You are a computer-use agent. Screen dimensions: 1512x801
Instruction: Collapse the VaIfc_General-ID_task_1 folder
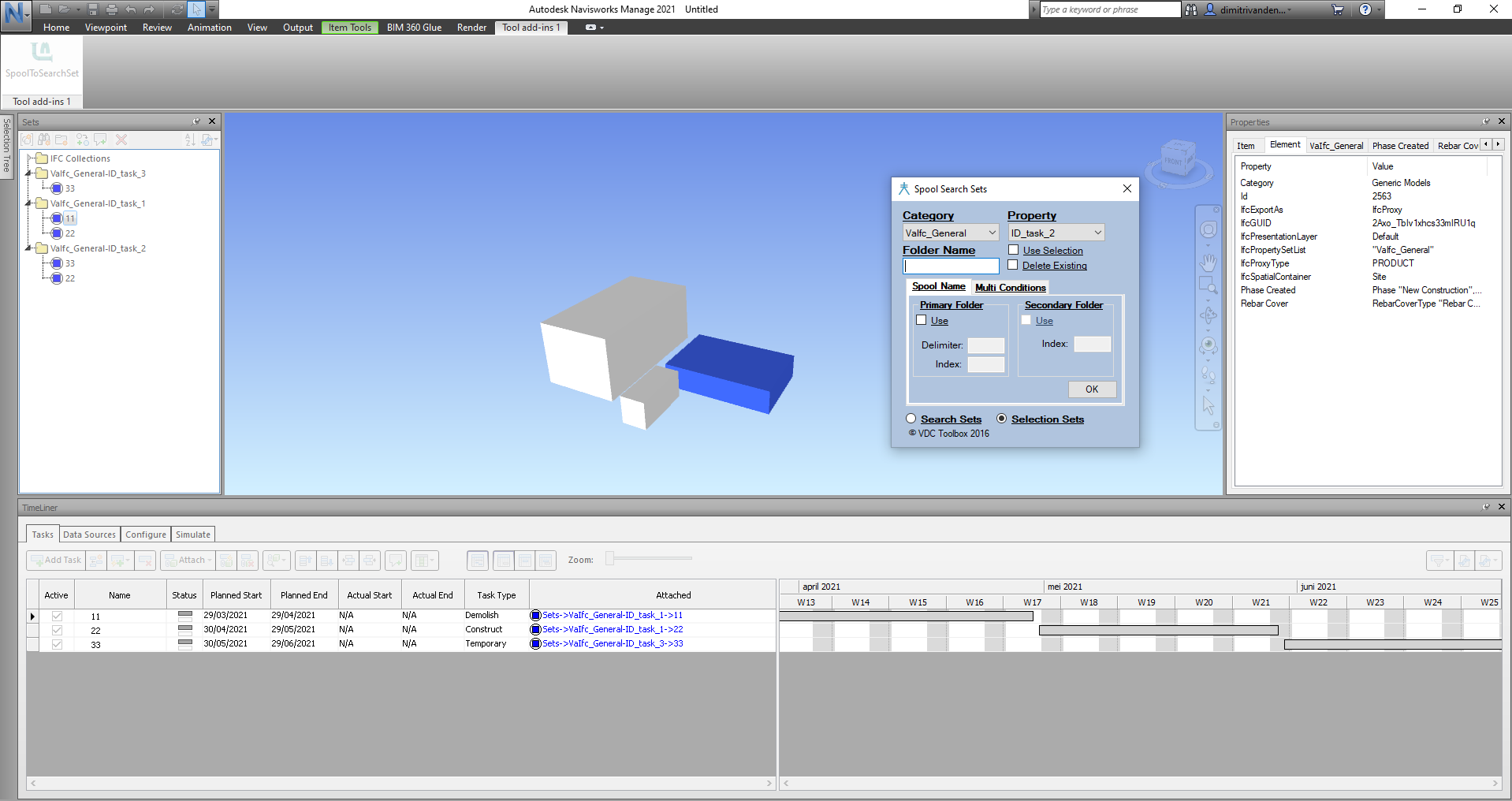pyautogui.click(x=28, y=203)
